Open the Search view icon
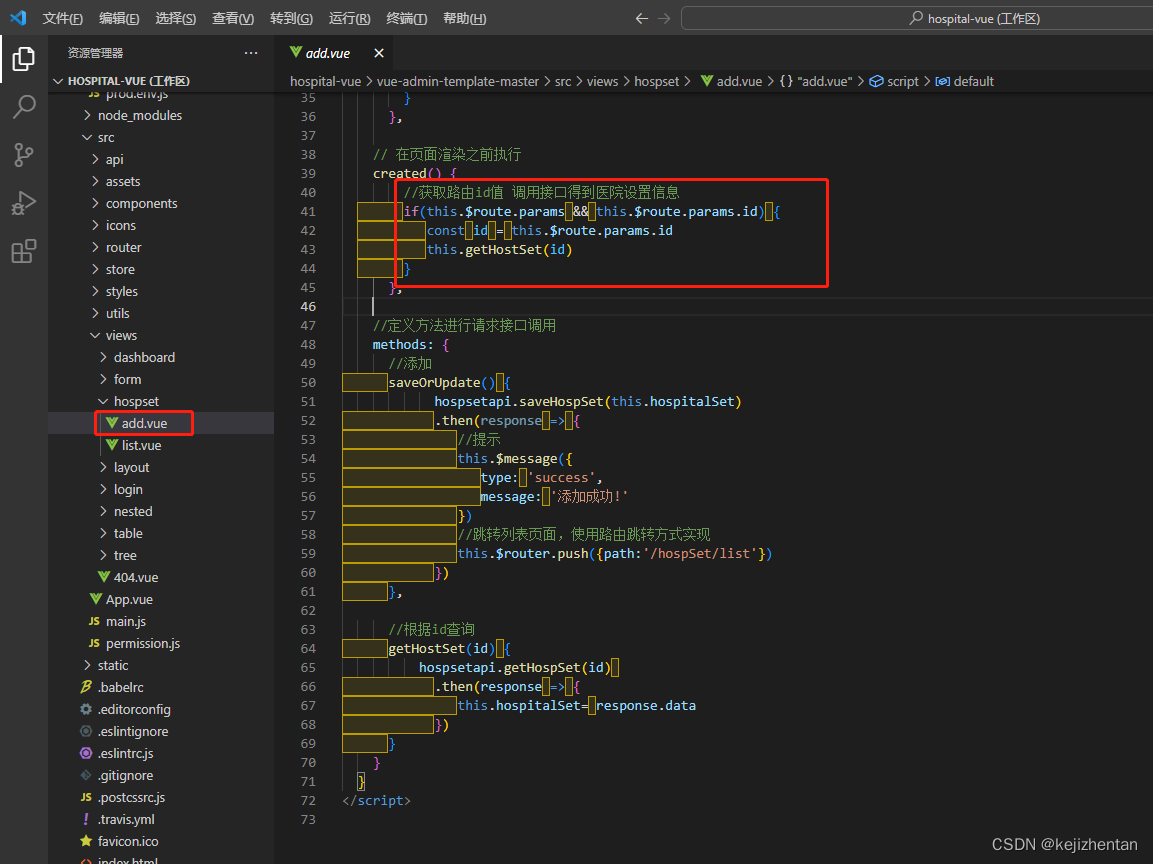The image size is (1153, 864). (24, 107)
